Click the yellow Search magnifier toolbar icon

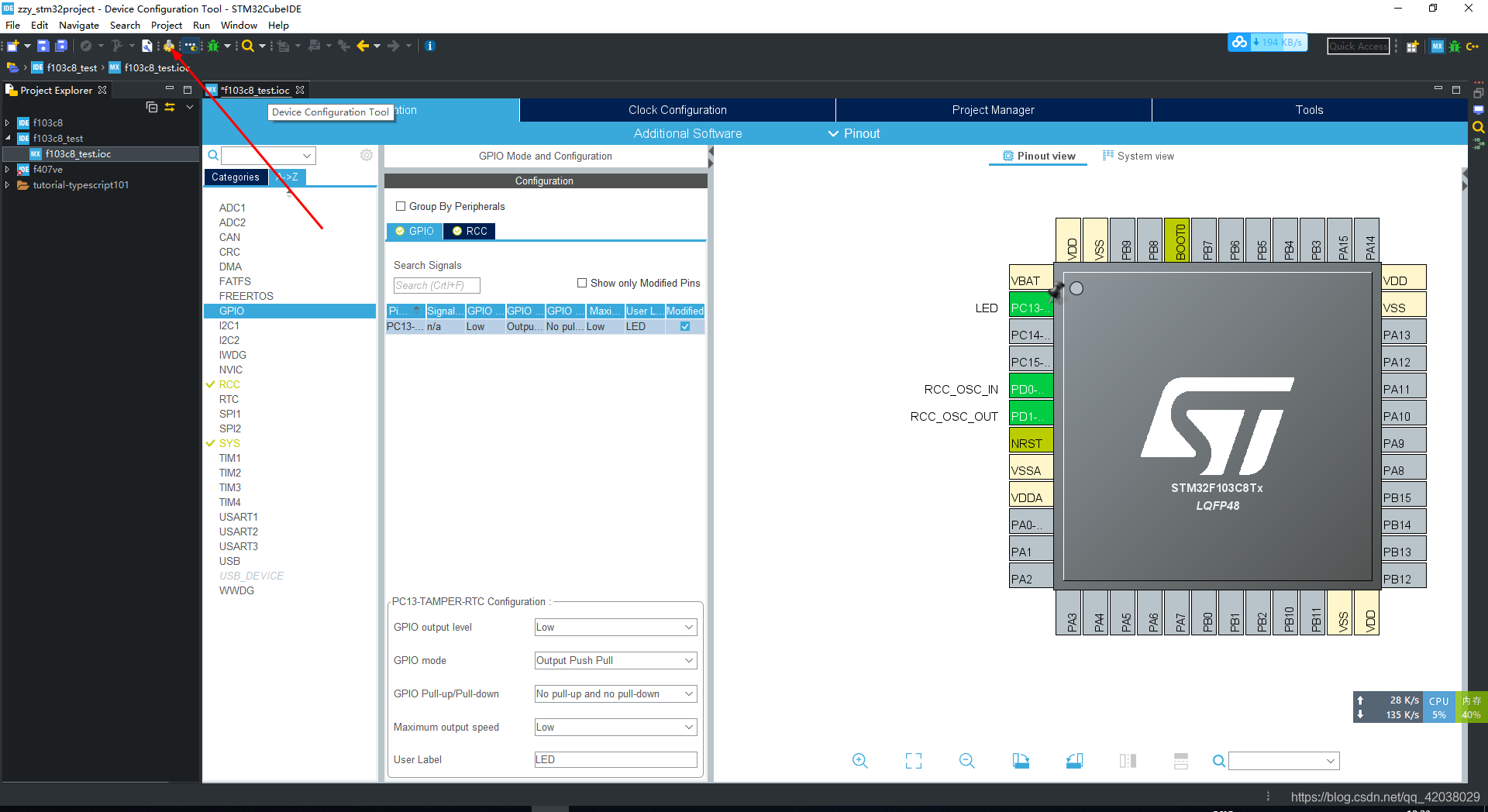[x=248, y=46]
